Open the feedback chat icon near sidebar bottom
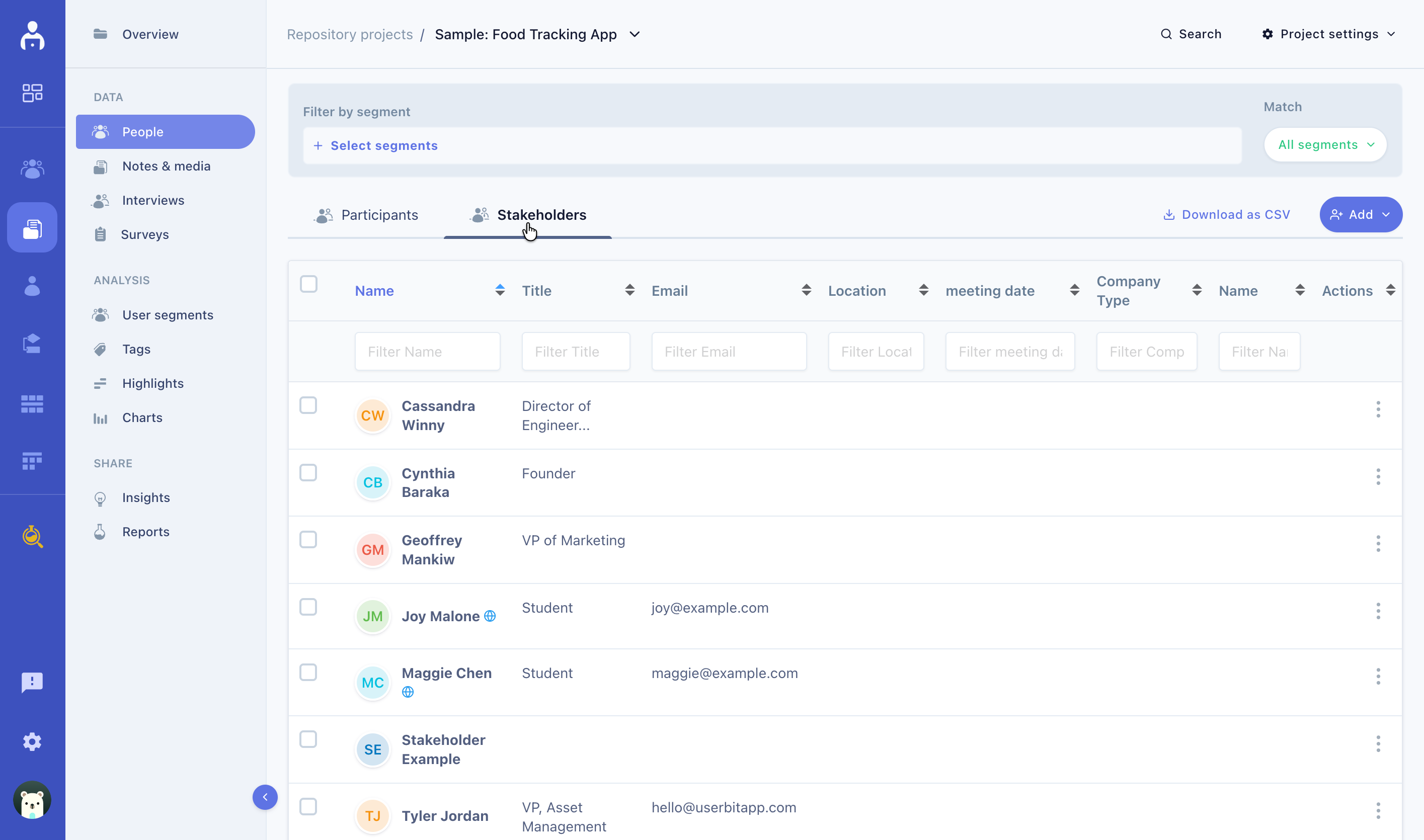 [32, 682]
